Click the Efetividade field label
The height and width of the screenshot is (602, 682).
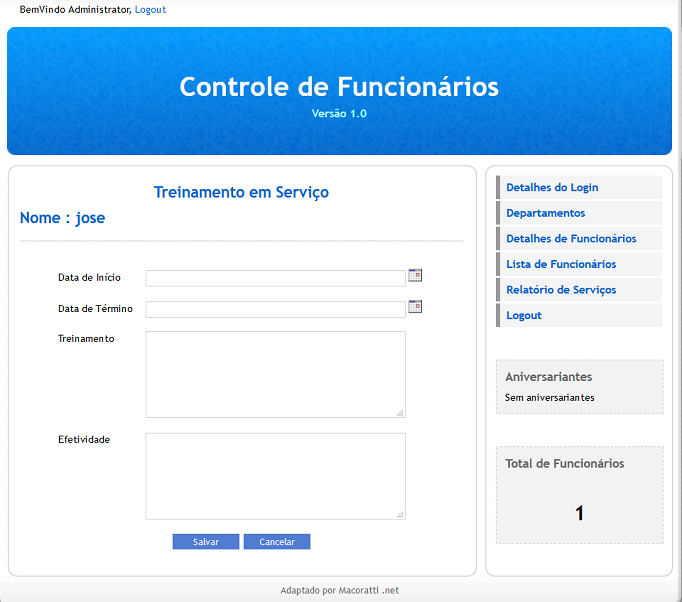[x=84, y=440]
